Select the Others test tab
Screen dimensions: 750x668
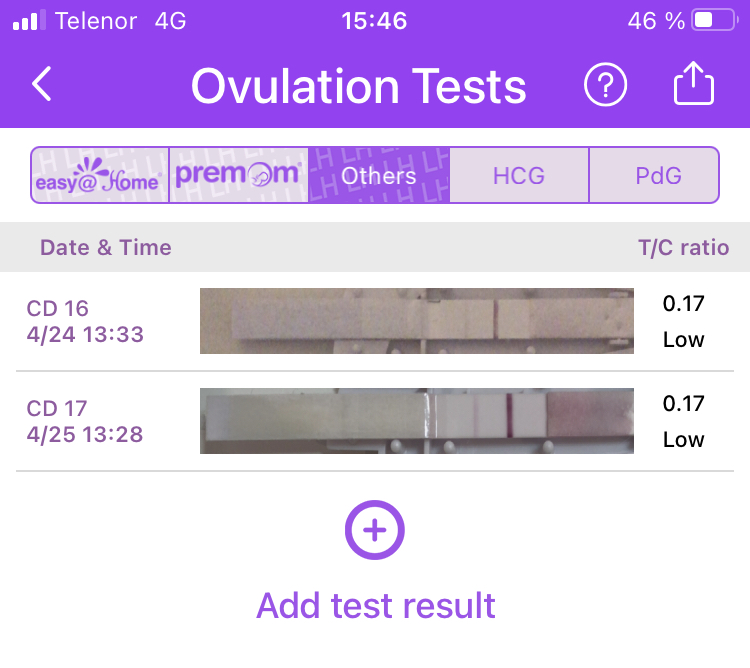pyautogui.click(x=378, y=176)
